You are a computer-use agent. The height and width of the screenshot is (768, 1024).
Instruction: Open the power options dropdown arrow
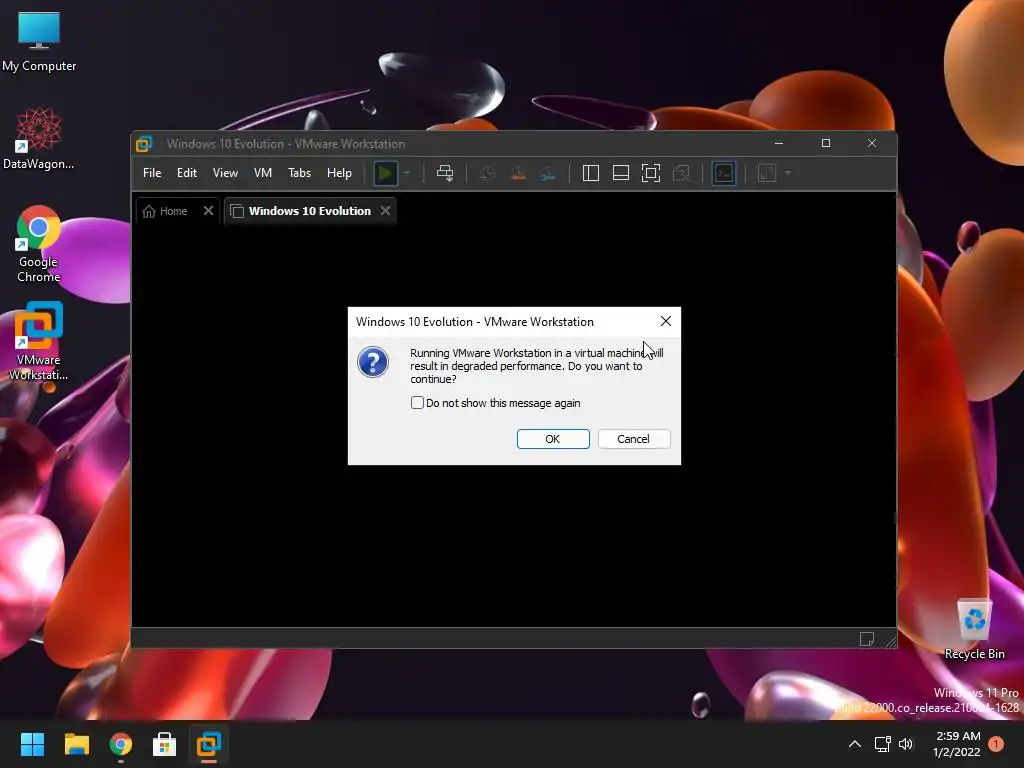(x=407, y=173)
